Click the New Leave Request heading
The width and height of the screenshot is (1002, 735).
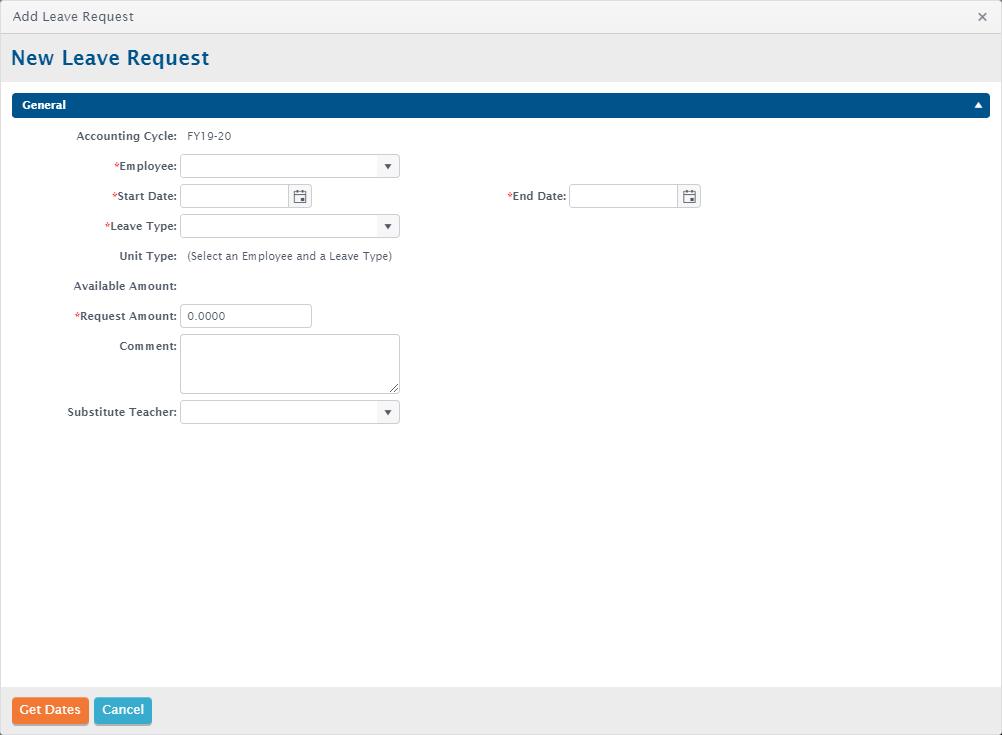[x=110, y=58]
